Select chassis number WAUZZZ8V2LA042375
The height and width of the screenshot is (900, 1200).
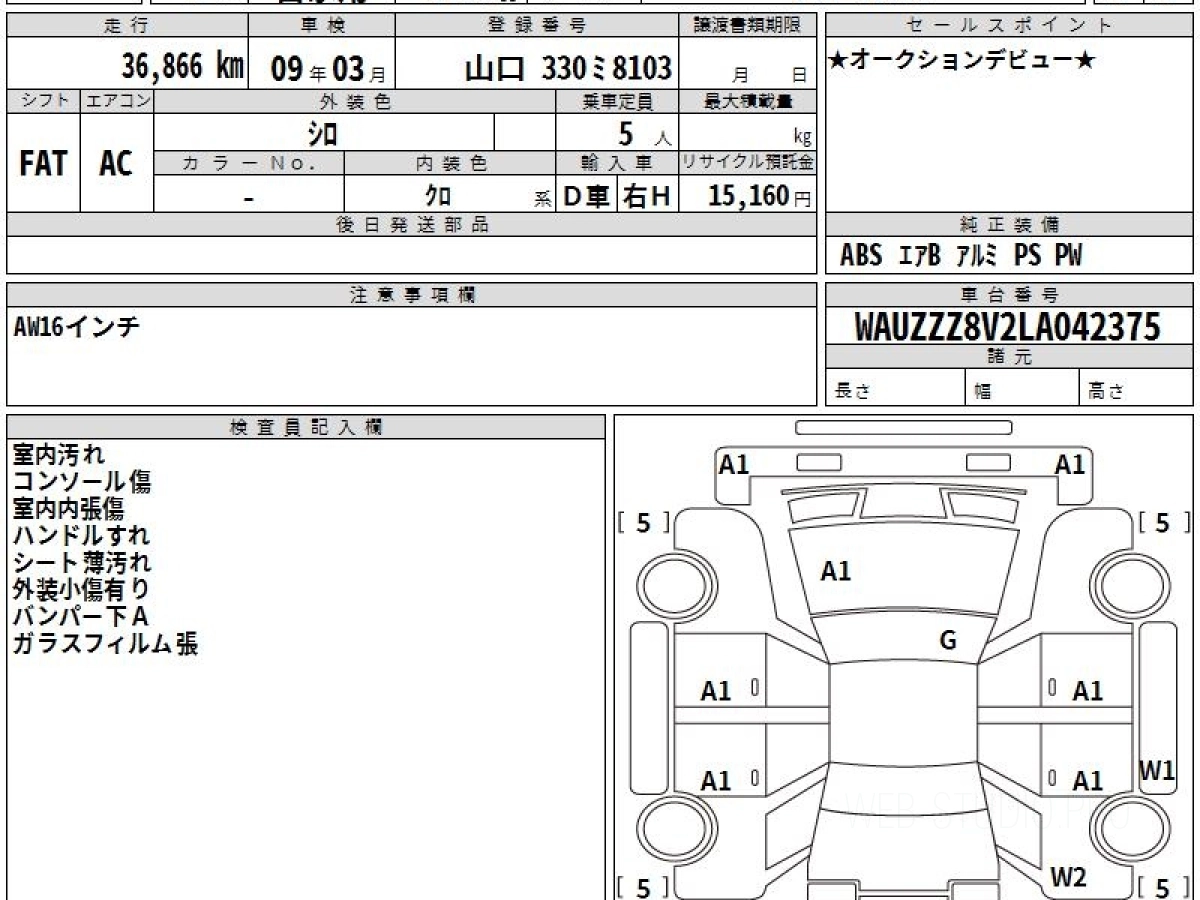click(1008, 326)
